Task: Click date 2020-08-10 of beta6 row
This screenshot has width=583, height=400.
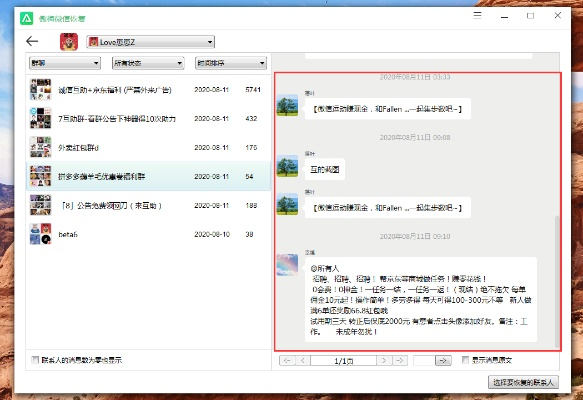Action: 212,234
